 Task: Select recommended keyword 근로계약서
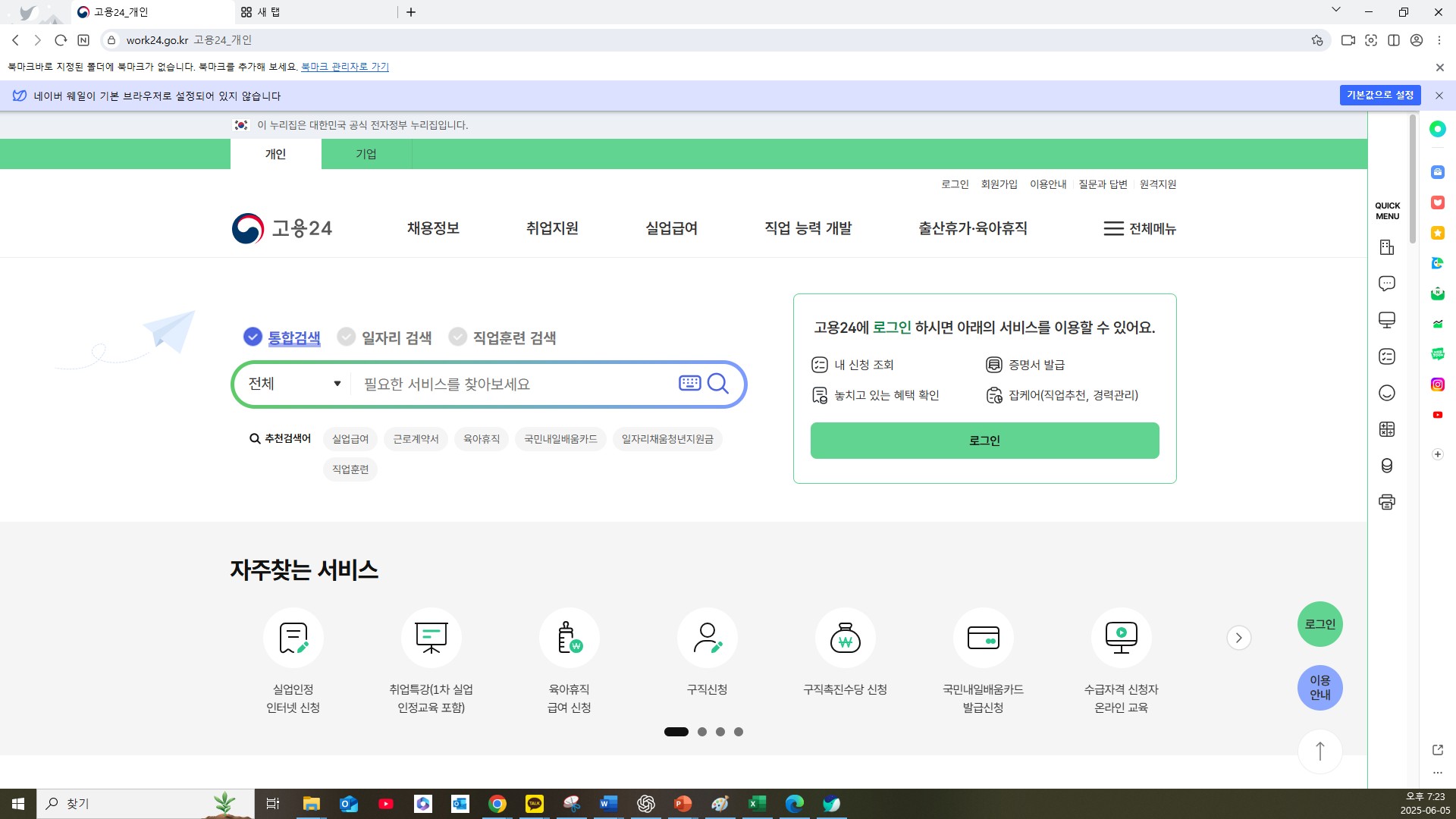click(x=416, y=439)
